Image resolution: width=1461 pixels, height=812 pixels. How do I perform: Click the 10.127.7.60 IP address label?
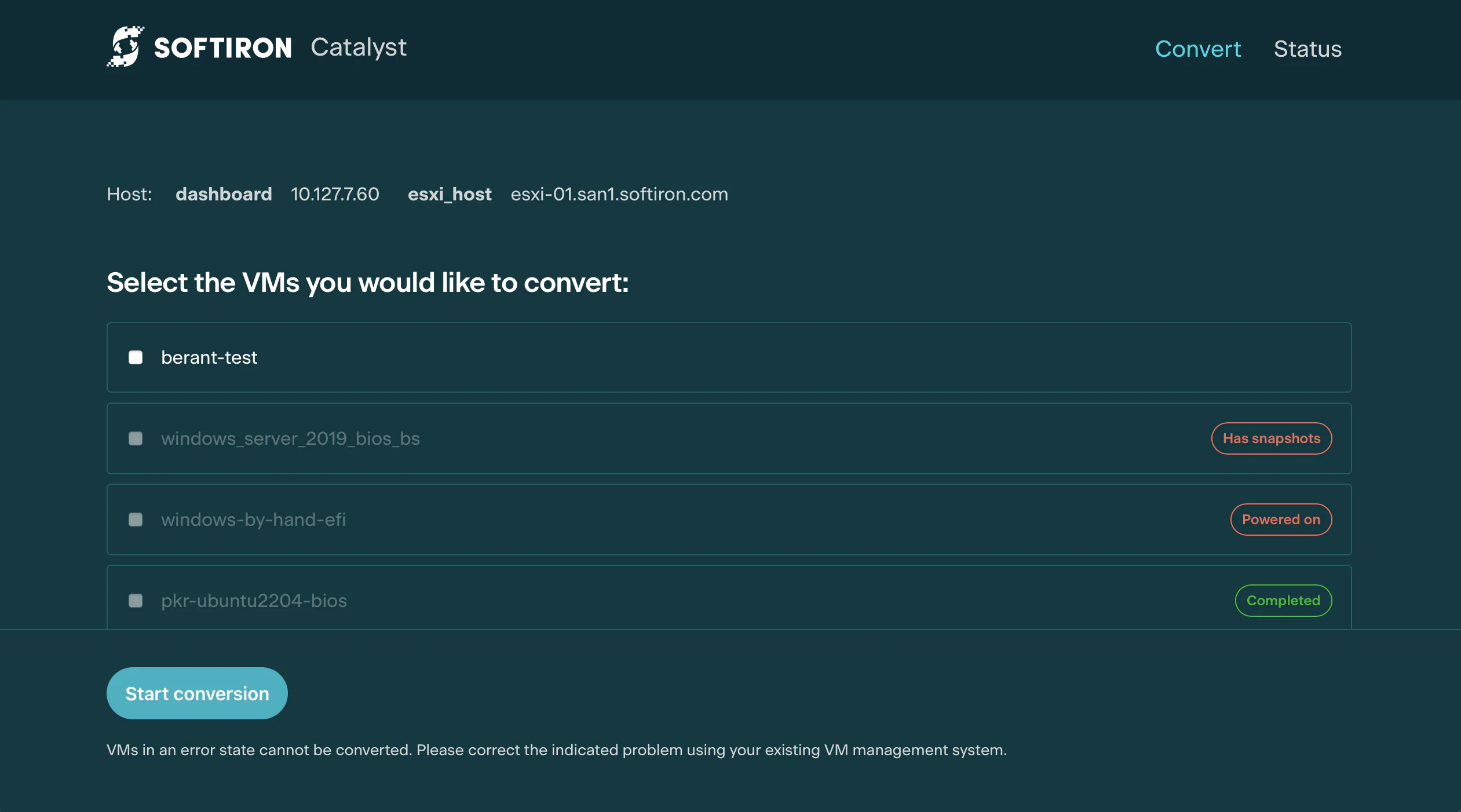[335, 193]
